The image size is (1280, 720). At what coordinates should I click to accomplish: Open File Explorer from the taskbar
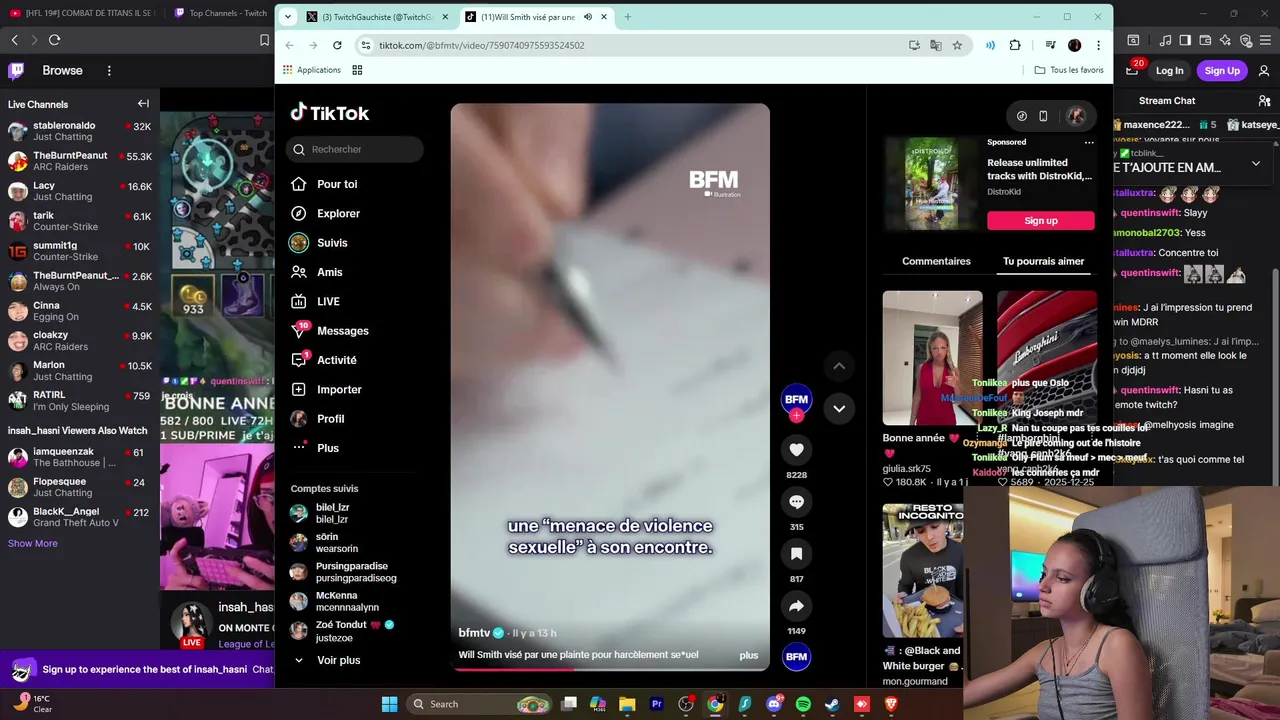pyautogui.click(x=627, y=704)
